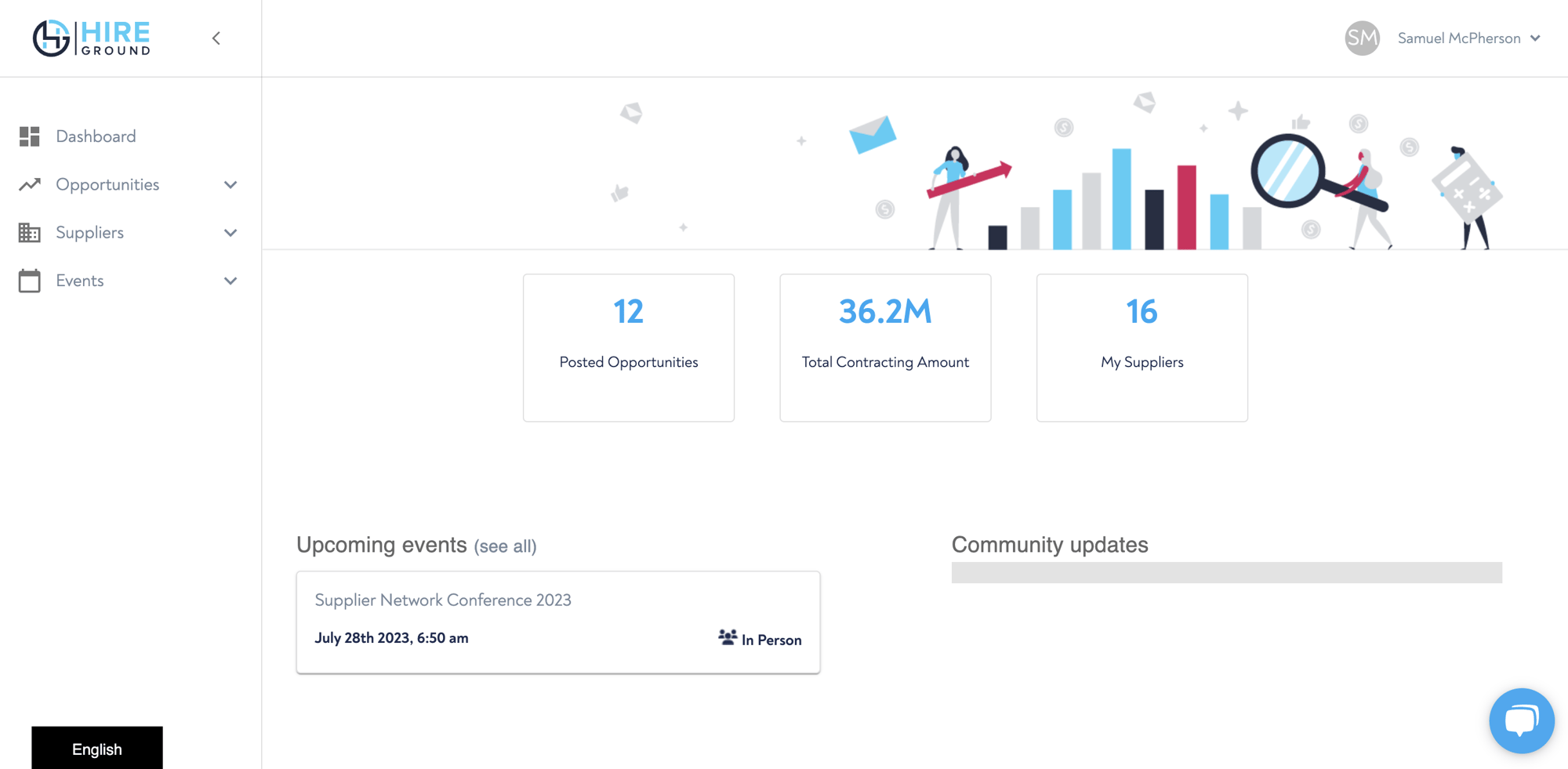Open the Samuel McPherson account dropdown
Screen dimensions: 1568x769
[x=1468, y=38]
